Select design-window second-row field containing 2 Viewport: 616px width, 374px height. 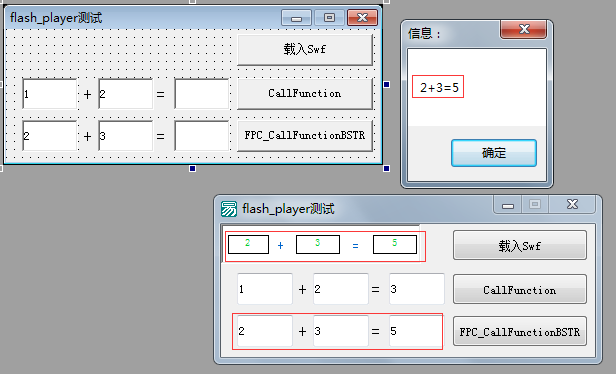pos(50,136)
